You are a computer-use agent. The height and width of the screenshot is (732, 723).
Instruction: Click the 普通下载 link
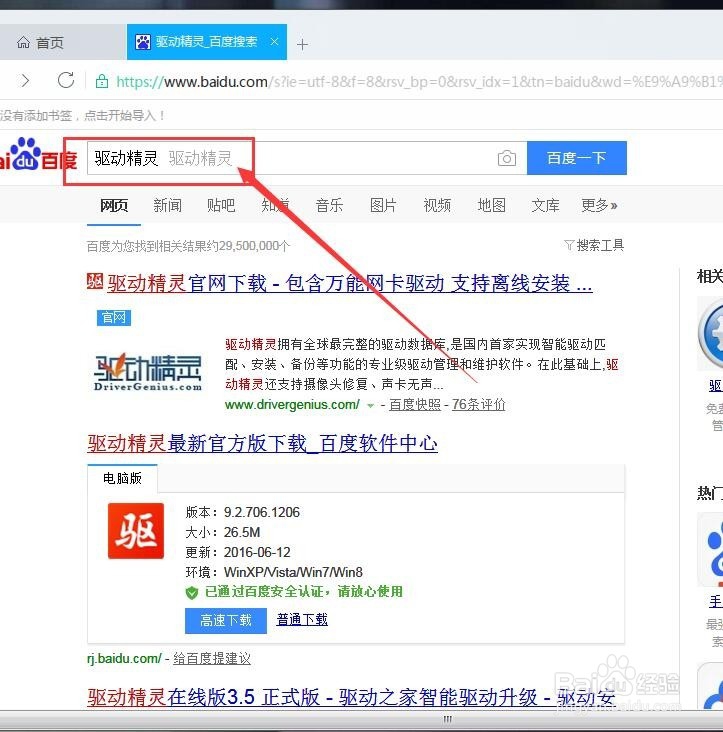(302, 619)
